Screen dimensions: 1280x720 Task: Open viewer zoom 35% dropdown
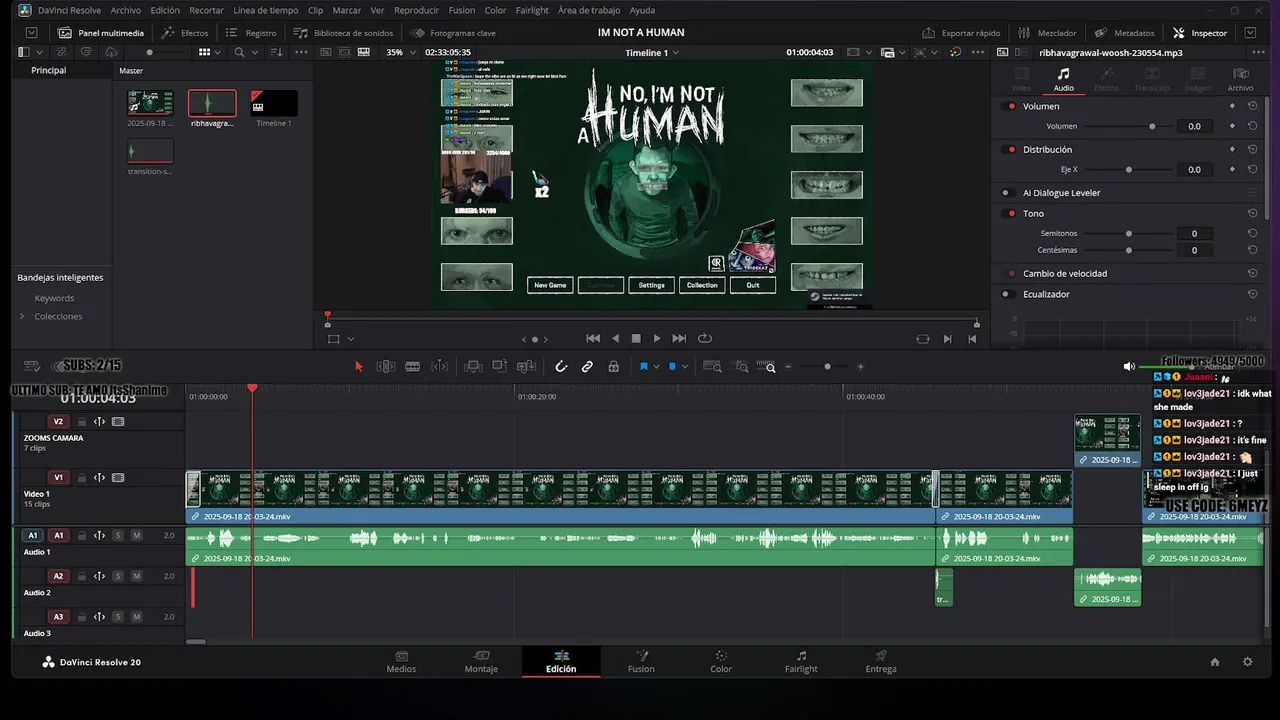click(x=399, y=52)
